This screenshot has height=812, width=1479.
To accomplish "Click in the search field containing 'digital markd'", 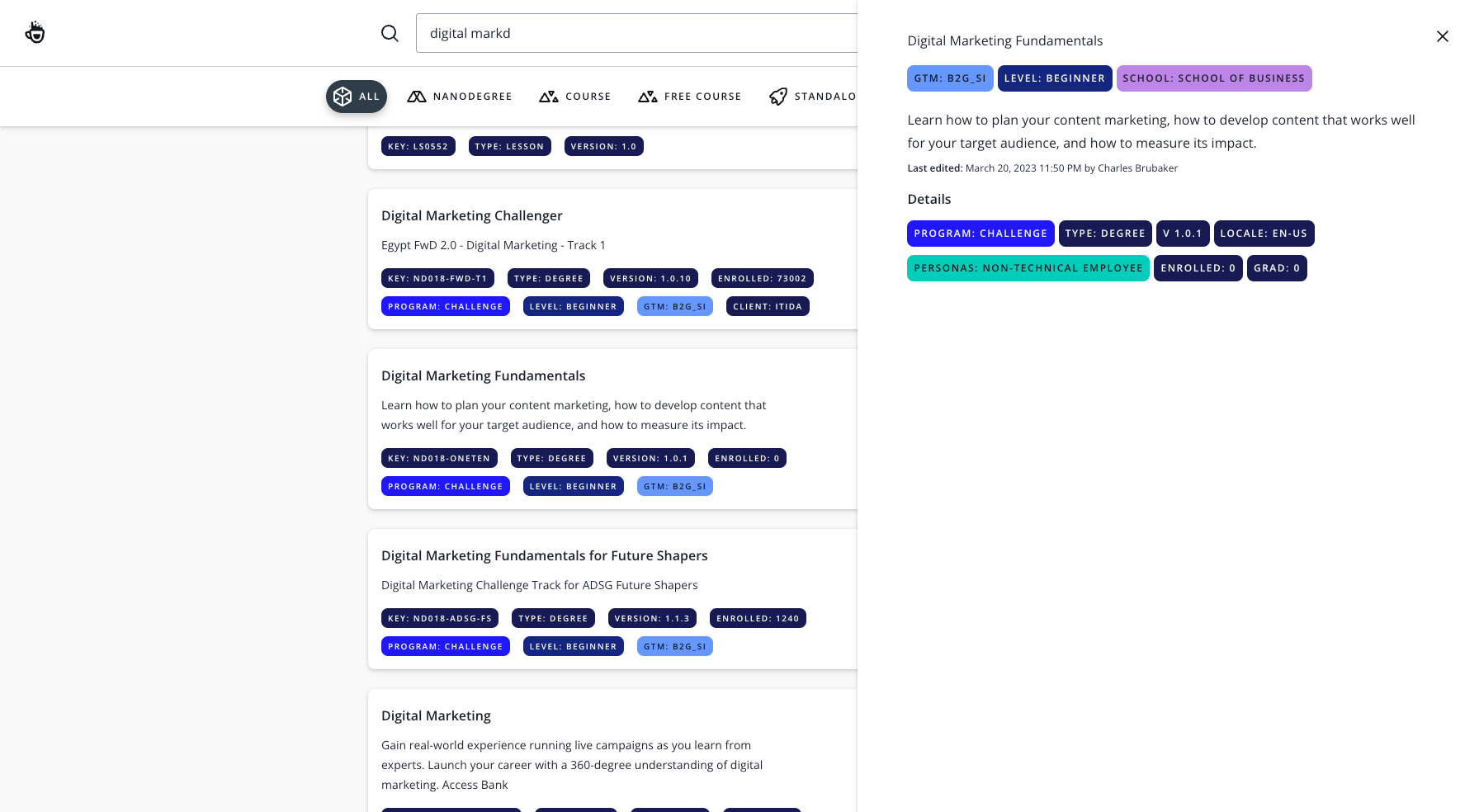I will tap(636, 33).
